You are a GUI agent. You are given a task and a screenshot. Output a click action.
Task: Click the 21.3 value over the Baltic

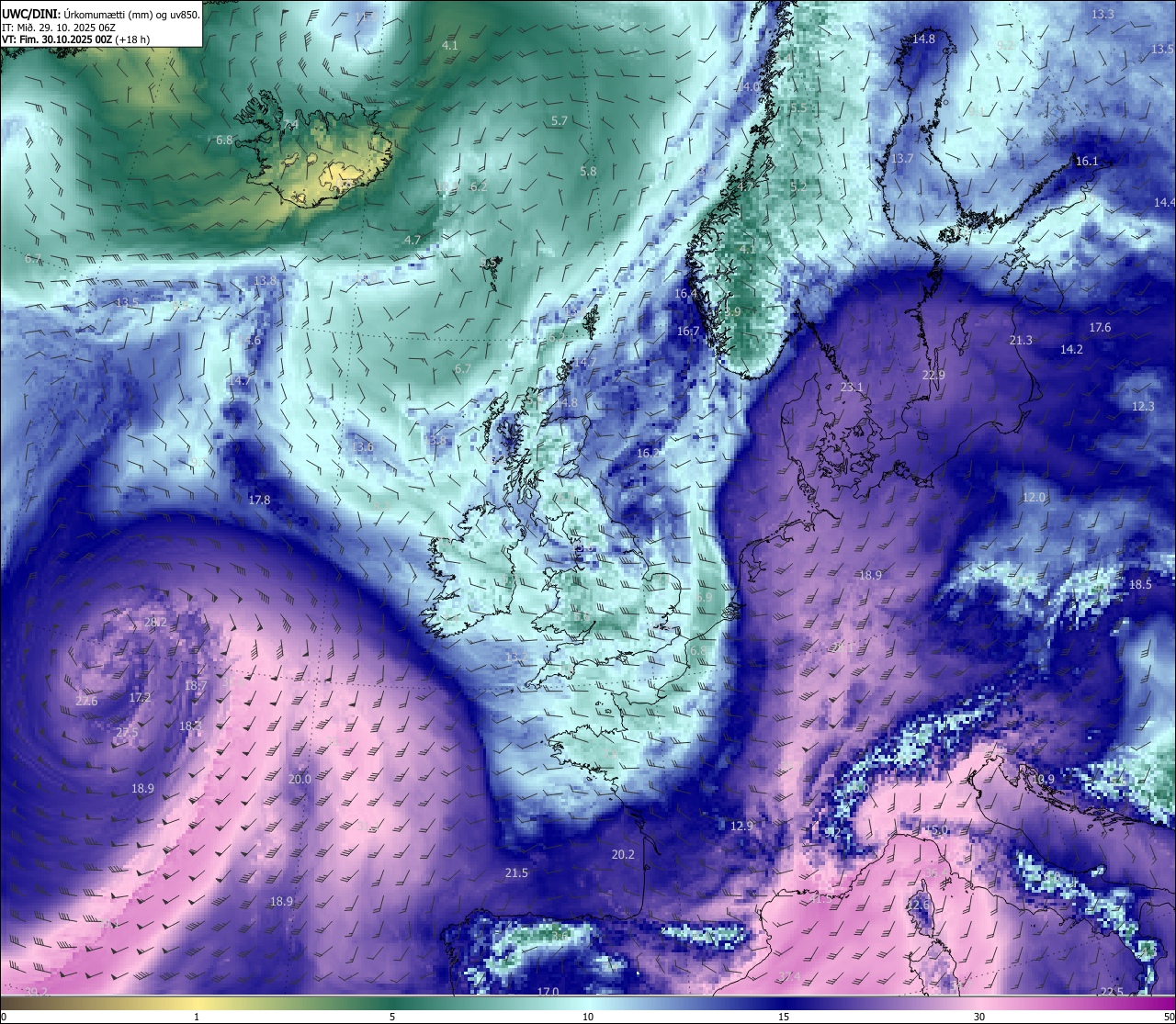tap(1021, 341)
